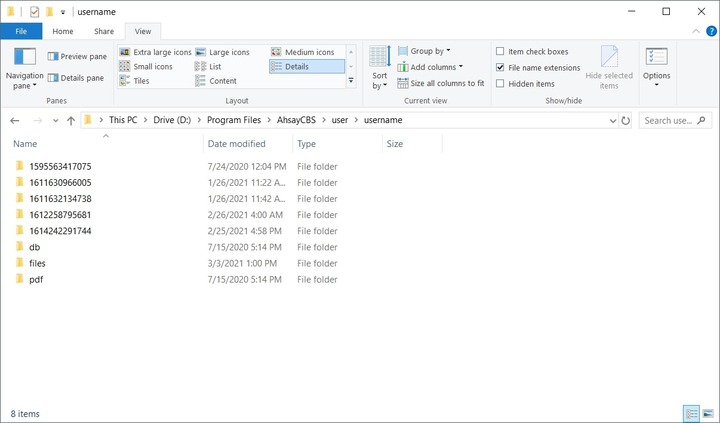
Task: Refresh the current folder
Action: coord(625,120)
